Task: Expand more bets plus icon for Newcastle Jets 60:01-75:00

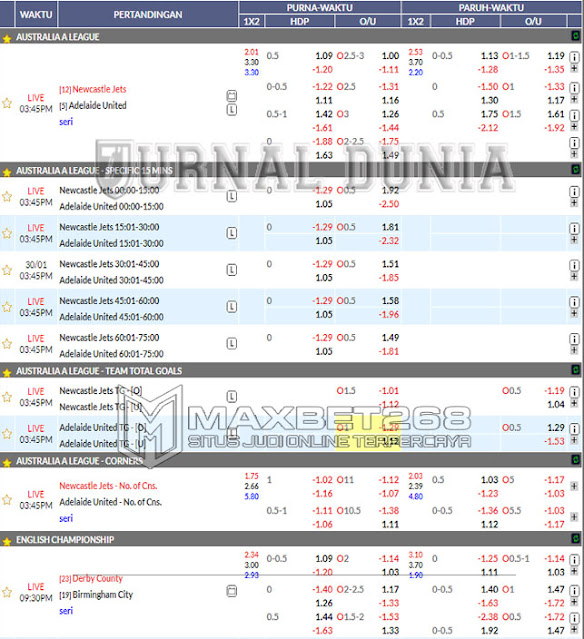Action: pos(574,350)
